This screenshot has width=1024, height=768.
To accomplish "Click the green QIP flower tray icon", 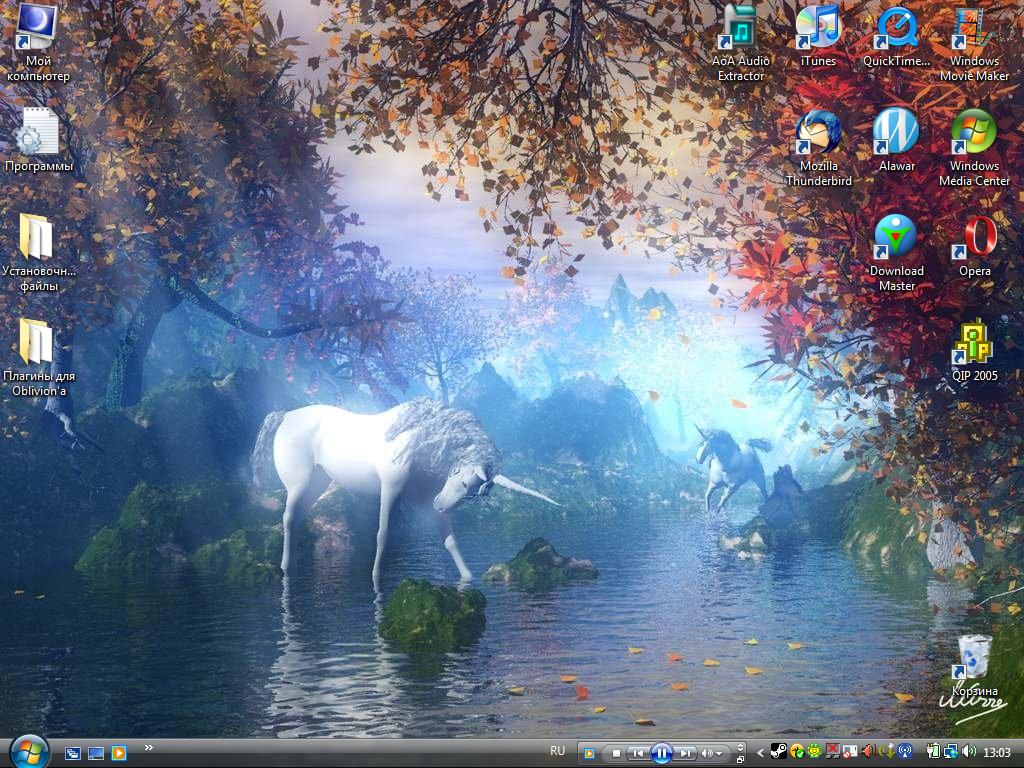I will click(814, 752).
